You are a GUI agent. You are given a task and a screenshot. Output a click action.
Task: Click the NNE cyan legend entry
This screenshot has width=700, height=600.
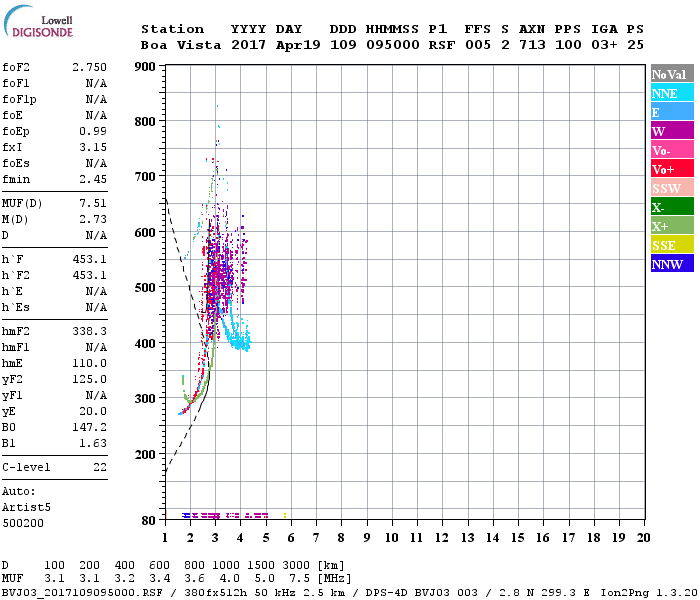tap(671, 94)
